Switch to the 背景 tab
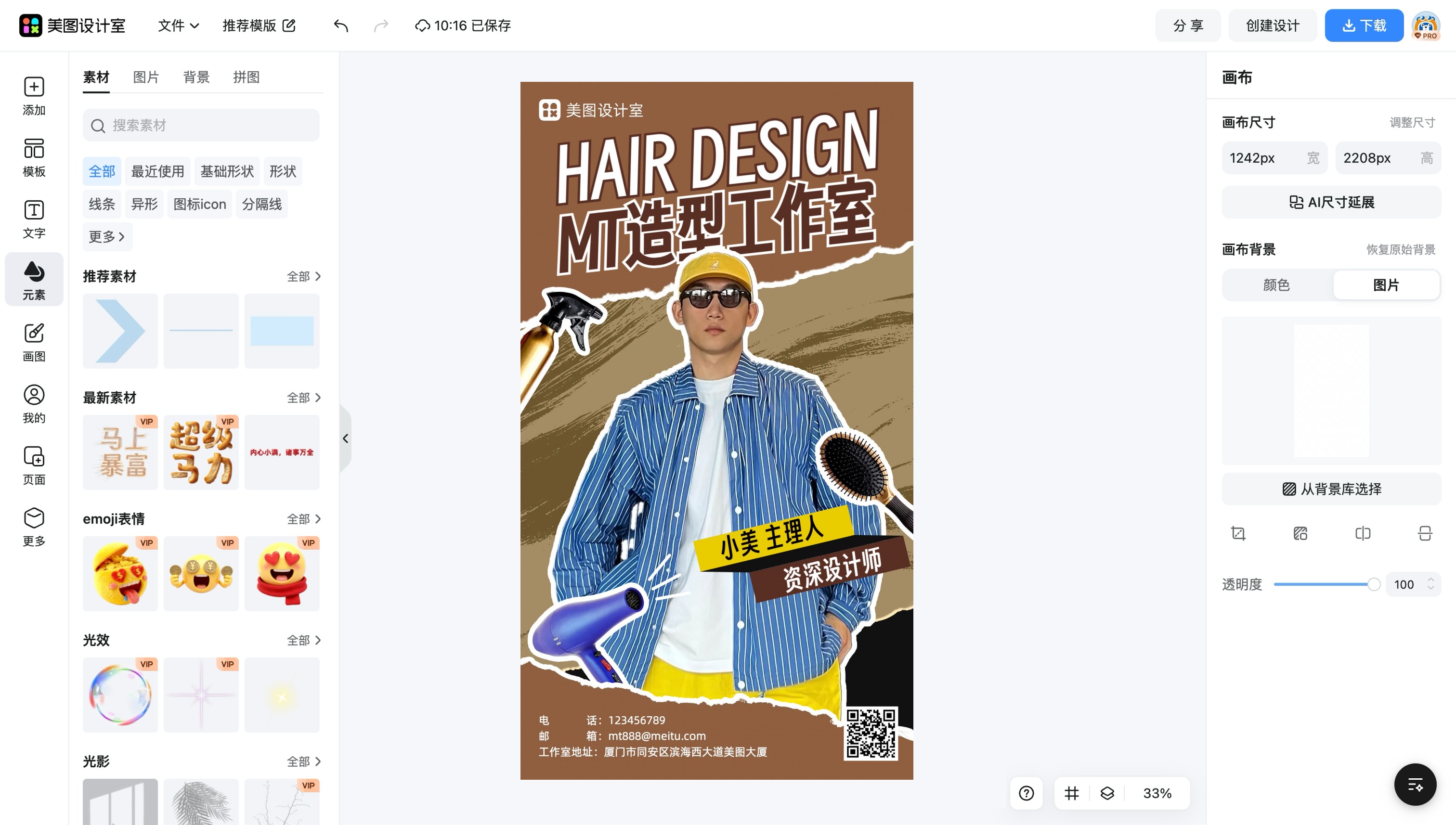Image resolution: width=1456 pixels, height=825 pixels. click(x=196, y=77)
